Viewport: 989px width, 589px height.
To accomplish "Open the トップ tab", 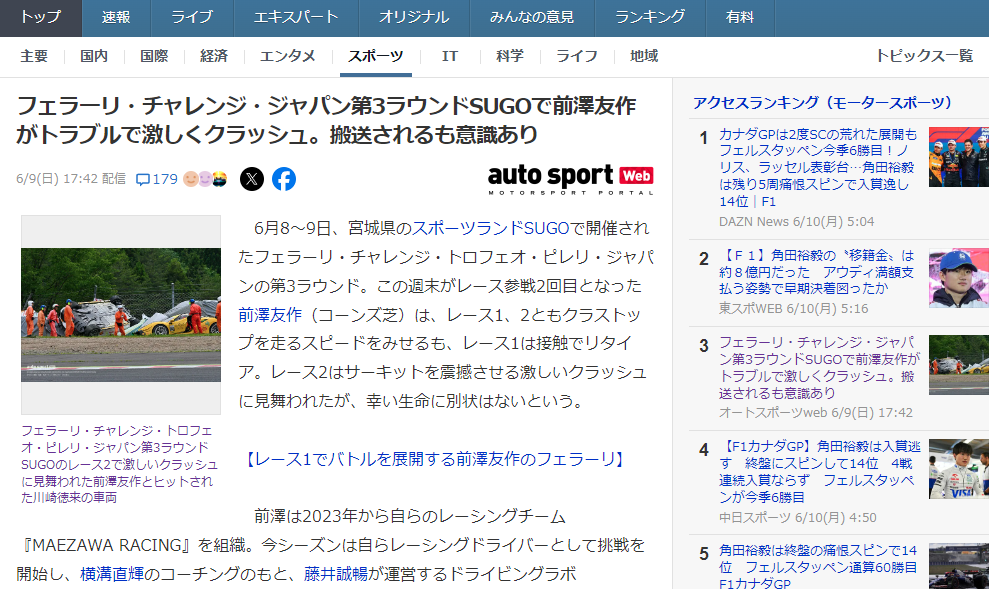I will pyautogui.click(x=41, y=18).
